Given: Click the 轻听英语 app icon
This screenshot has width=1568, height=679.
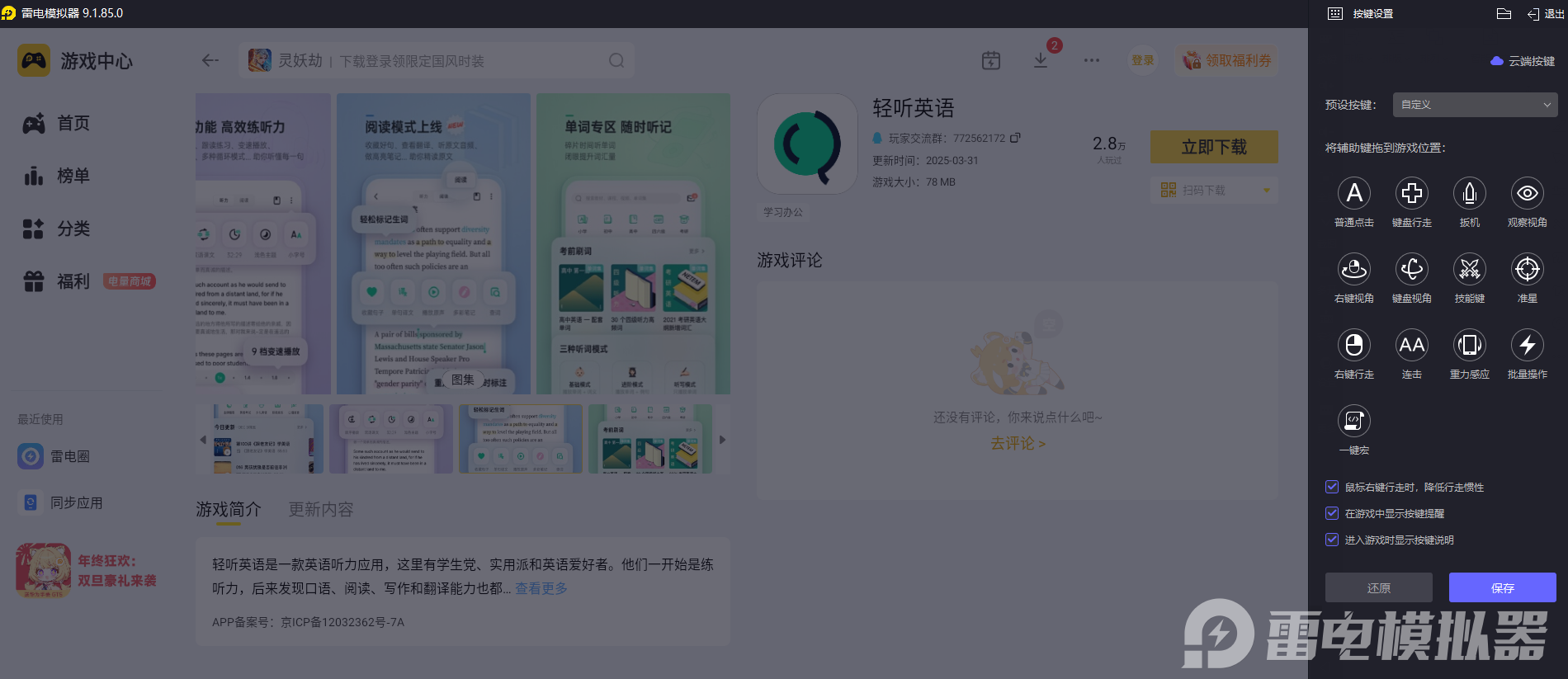Looking at the screenshot, I should pyautogui.click(x=807, y=144).
